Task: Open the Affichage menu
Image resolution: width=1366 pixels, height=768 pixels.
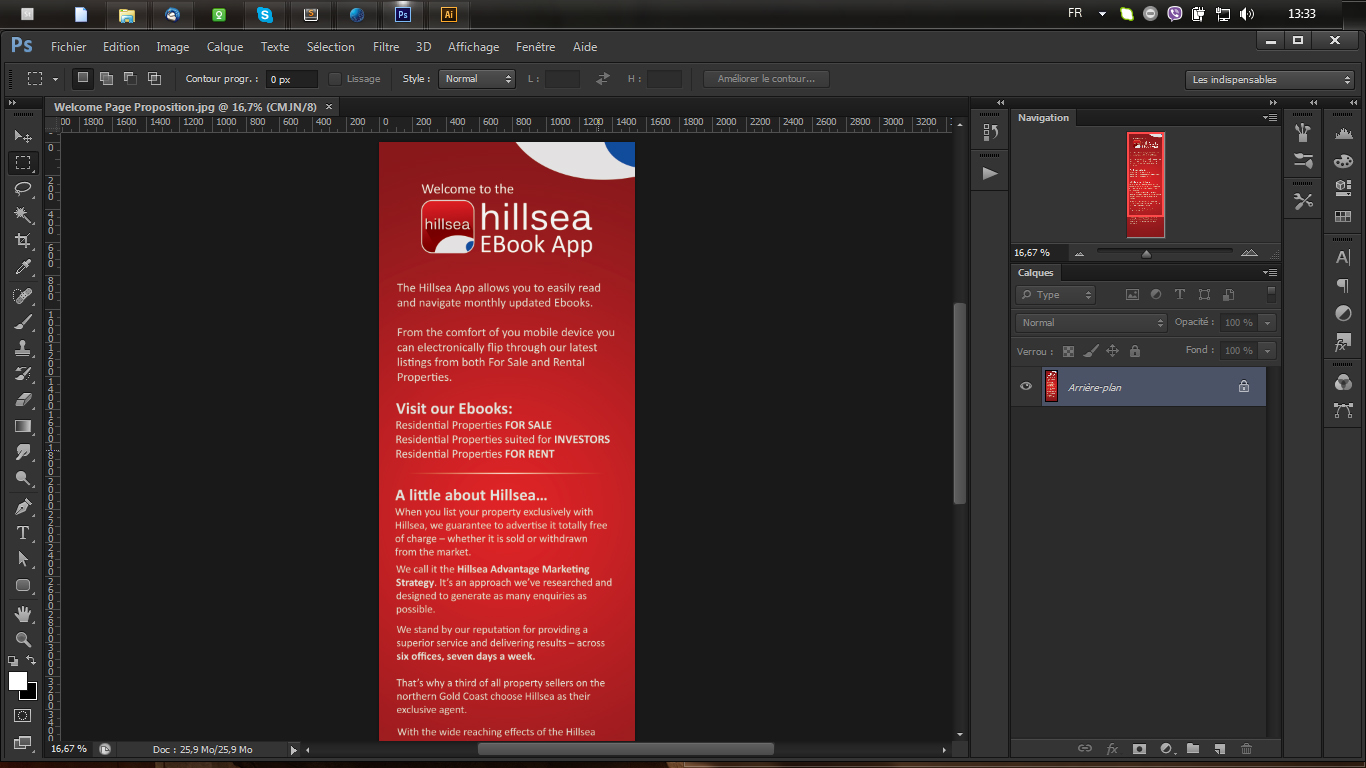Action: (x=473, y=47)
